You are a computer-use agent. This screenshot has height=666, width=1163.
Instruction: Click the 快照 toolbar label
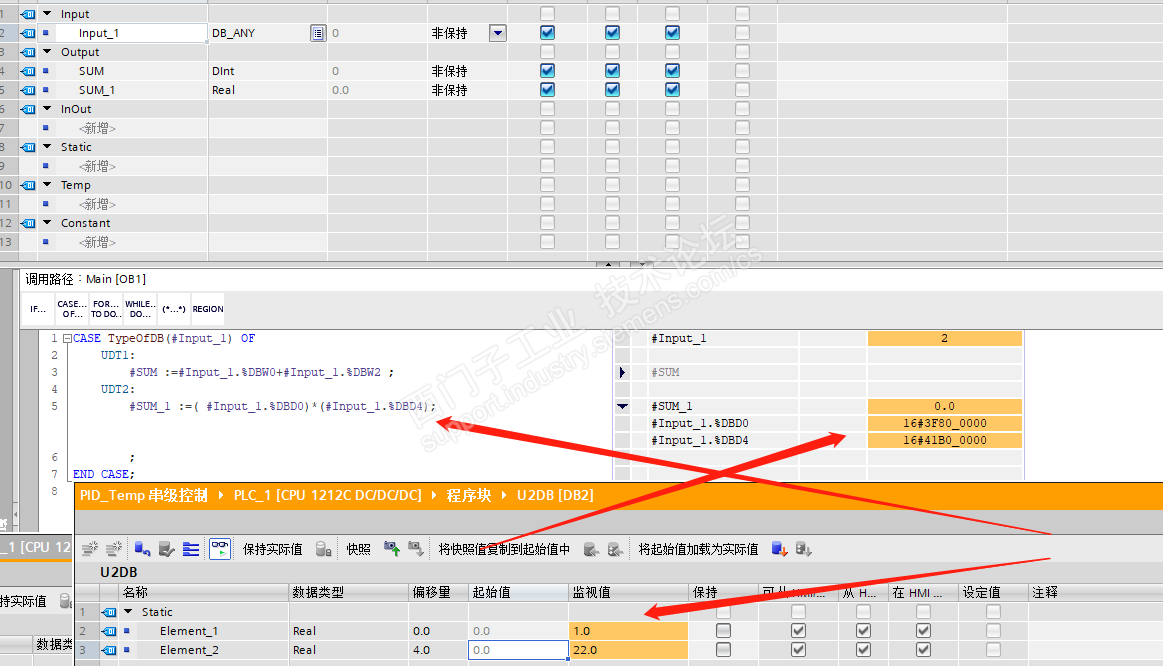[x=358, y=549]
